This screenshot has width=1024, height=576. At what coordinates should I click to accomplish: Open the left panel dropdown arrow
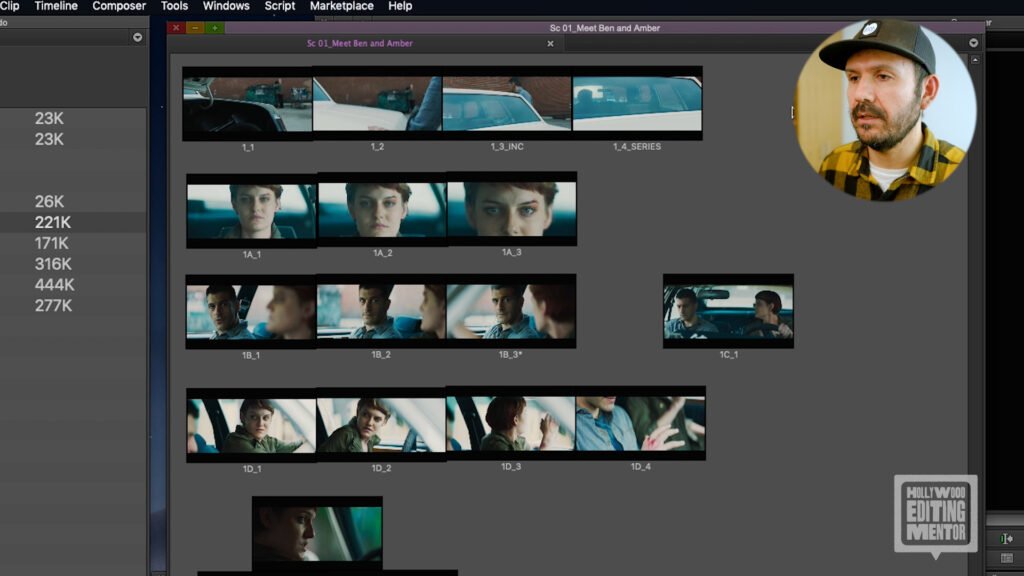pos(137,37)
